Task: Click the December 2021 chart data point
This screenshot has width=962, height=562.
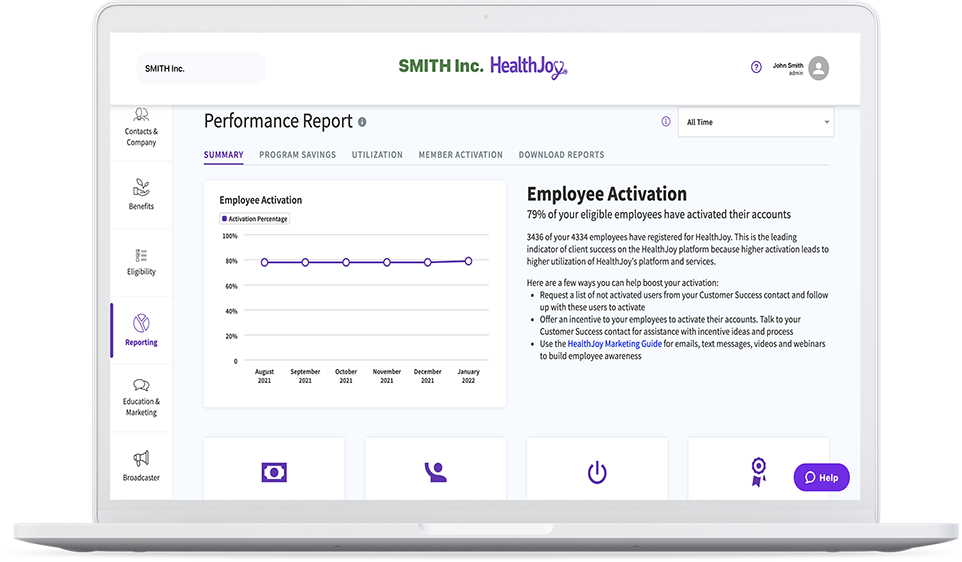Action: pyautogui.click(x=428, y=262)
